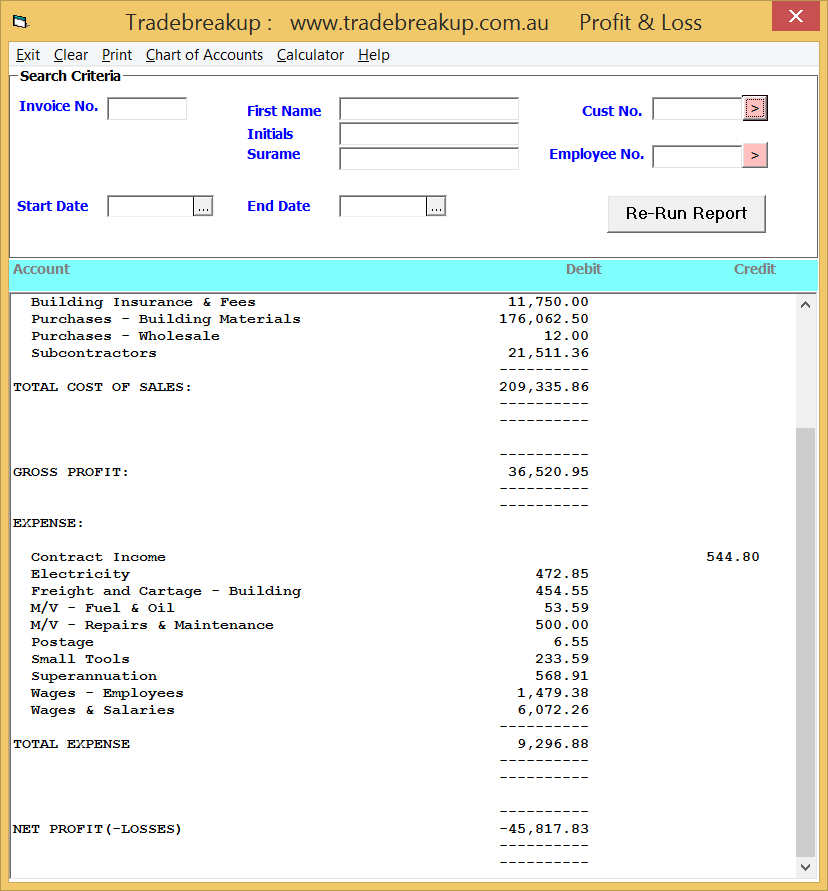Image resolution: width=828 pixels, height=891 pixels.
Task: Open the Start Date picker ellipsis button
Action: (x=203, y=206)
